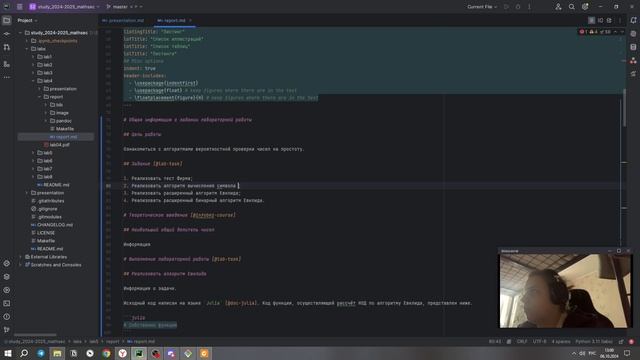The height and width of the screenshot is (360, 640).
Task: Select Makefile under the report folder
Action: coord(62,129)
